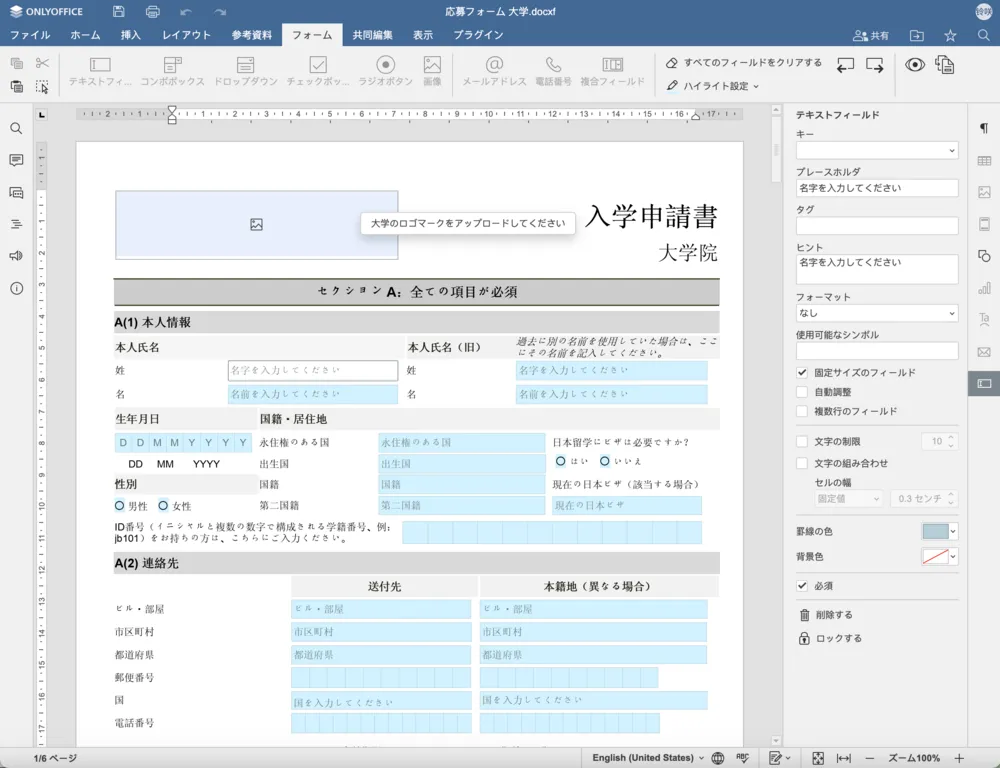Open the 罫線の色 color swatch
This screenshot has width=1000, height=768.
(939, 531)
